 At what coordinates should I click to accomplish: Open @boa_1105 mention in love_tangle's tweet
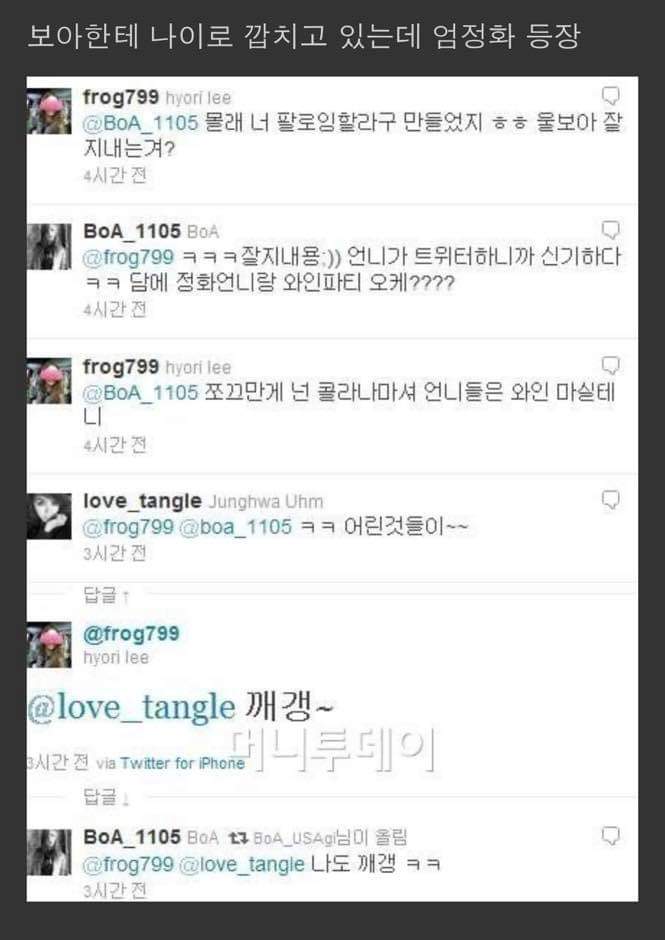click(x=236, y=527)
